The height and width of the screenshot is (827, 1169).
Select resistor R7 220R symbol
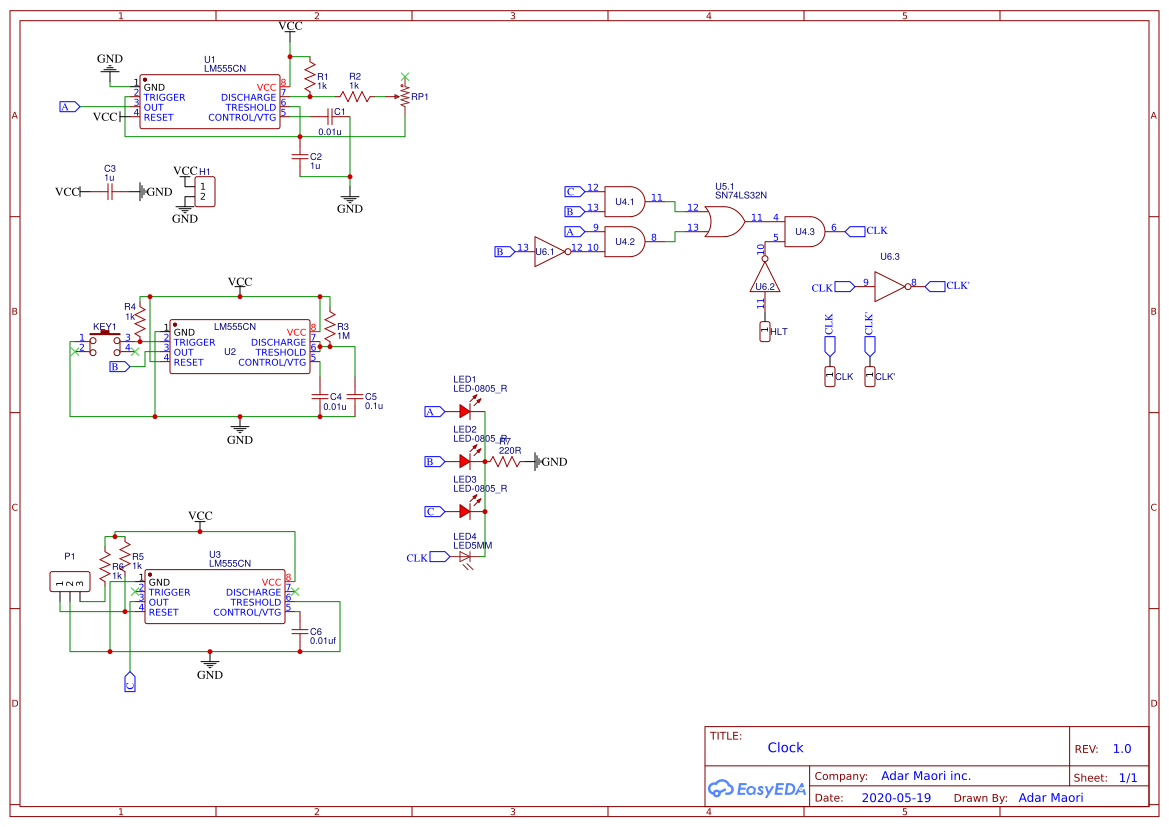pyautogui.click(x=505, y=462)
